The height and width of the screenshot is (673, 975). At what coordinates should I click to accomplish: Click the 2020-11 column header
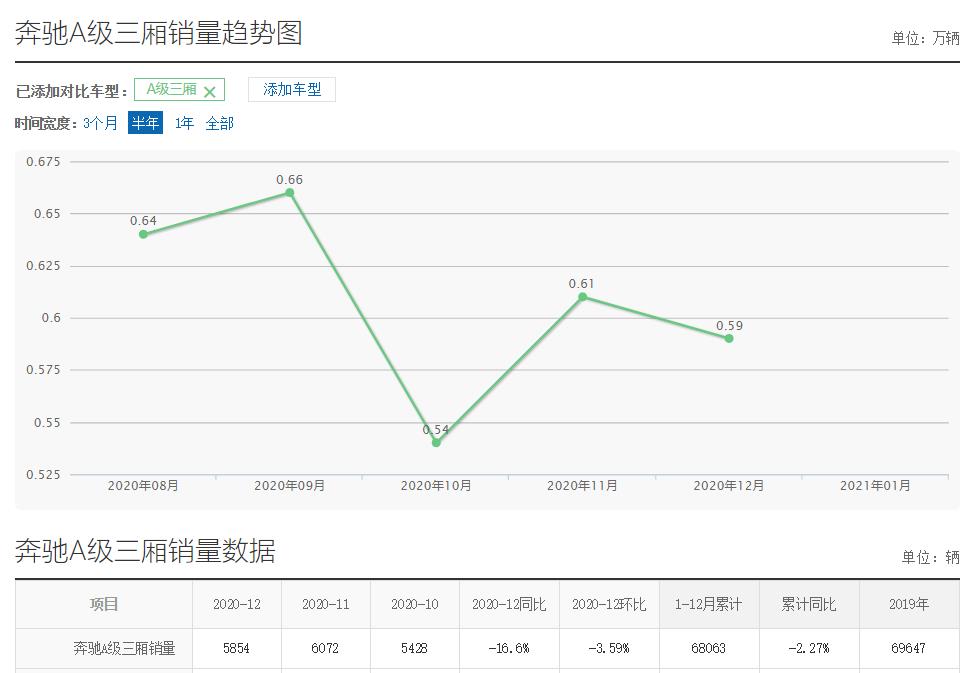326,604
